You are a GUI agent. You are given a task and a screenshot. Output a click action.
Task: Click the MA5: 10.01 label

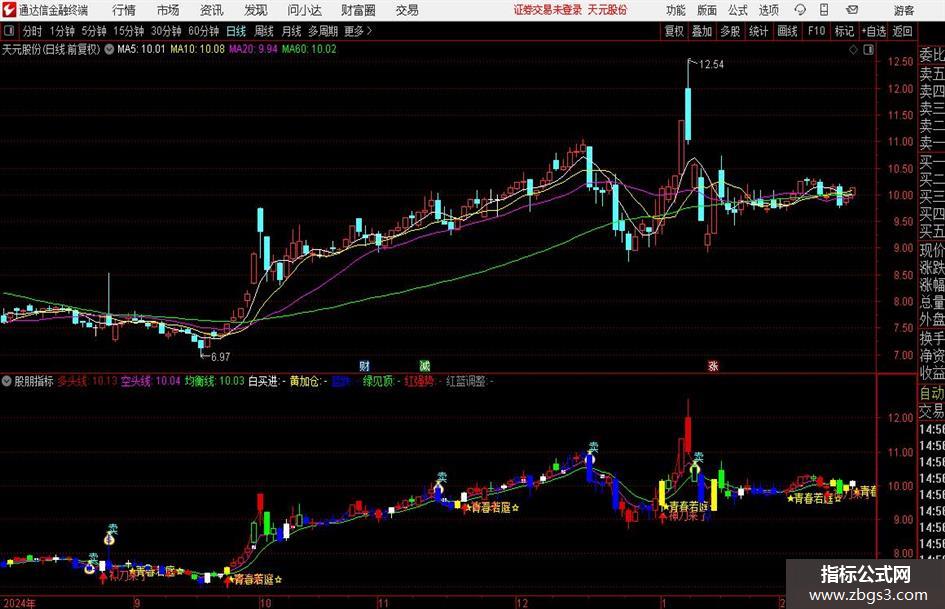(x=141, y=49)
